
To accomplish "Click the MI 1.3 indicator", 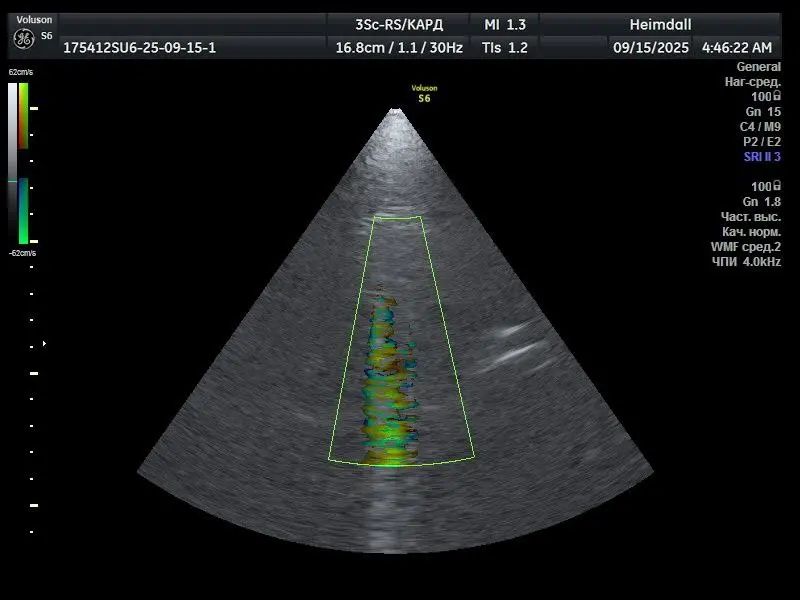I will pos(504,24).
